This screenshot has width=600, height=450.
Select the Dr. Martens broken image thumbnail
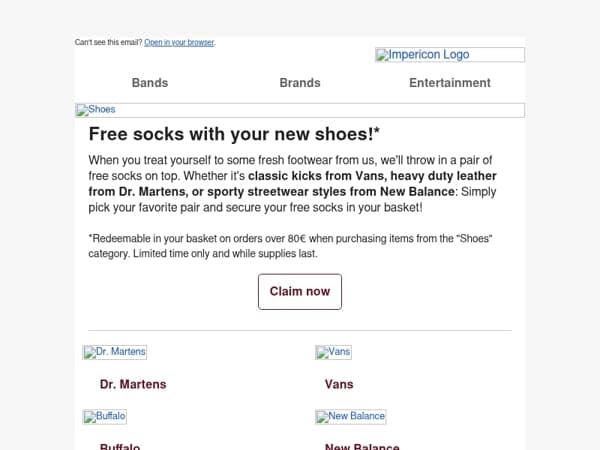(114, 352)
